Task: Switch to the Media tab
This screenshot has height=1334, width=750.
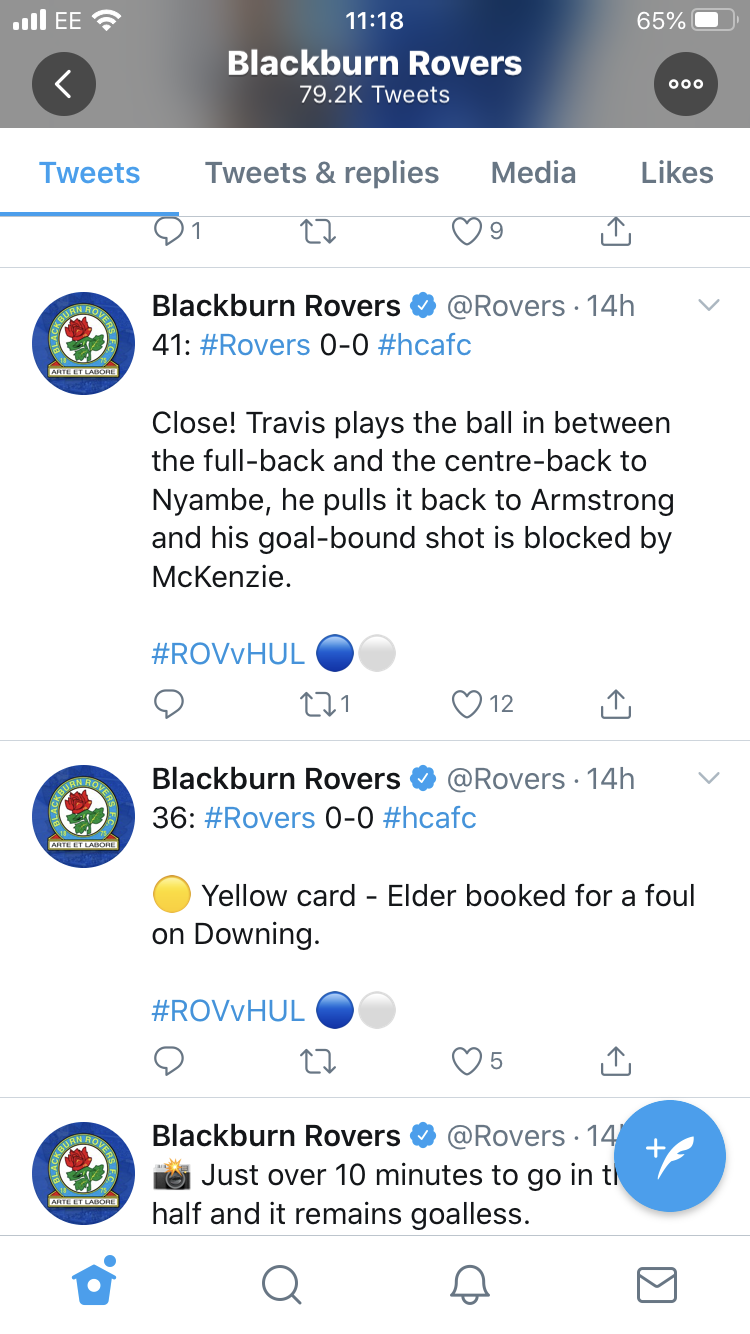Action: click(x=533, y=173)
